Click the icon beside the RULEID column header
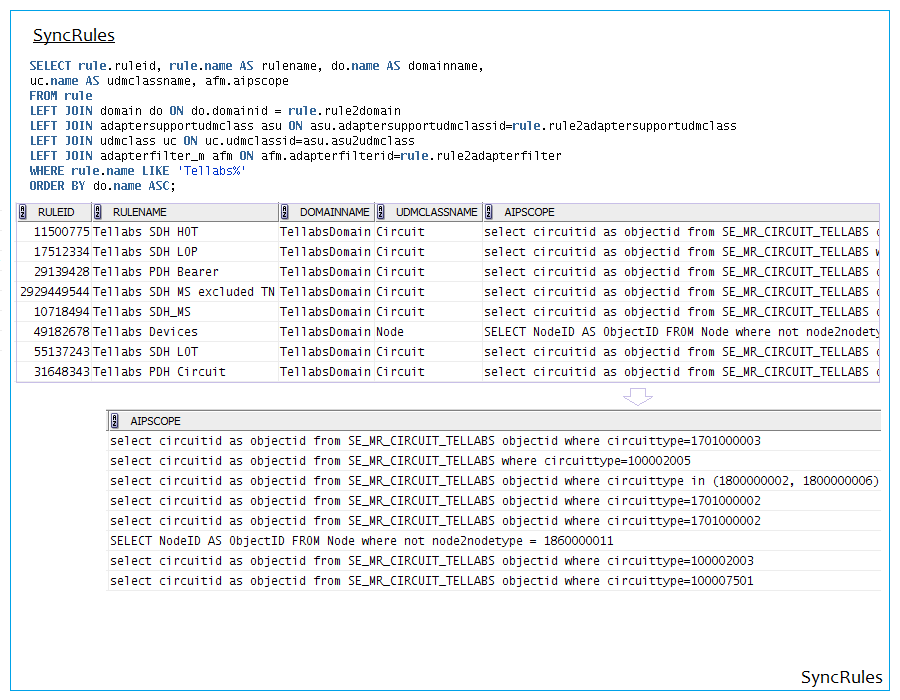This screenshot has height=700, width=900. [23, 212]
